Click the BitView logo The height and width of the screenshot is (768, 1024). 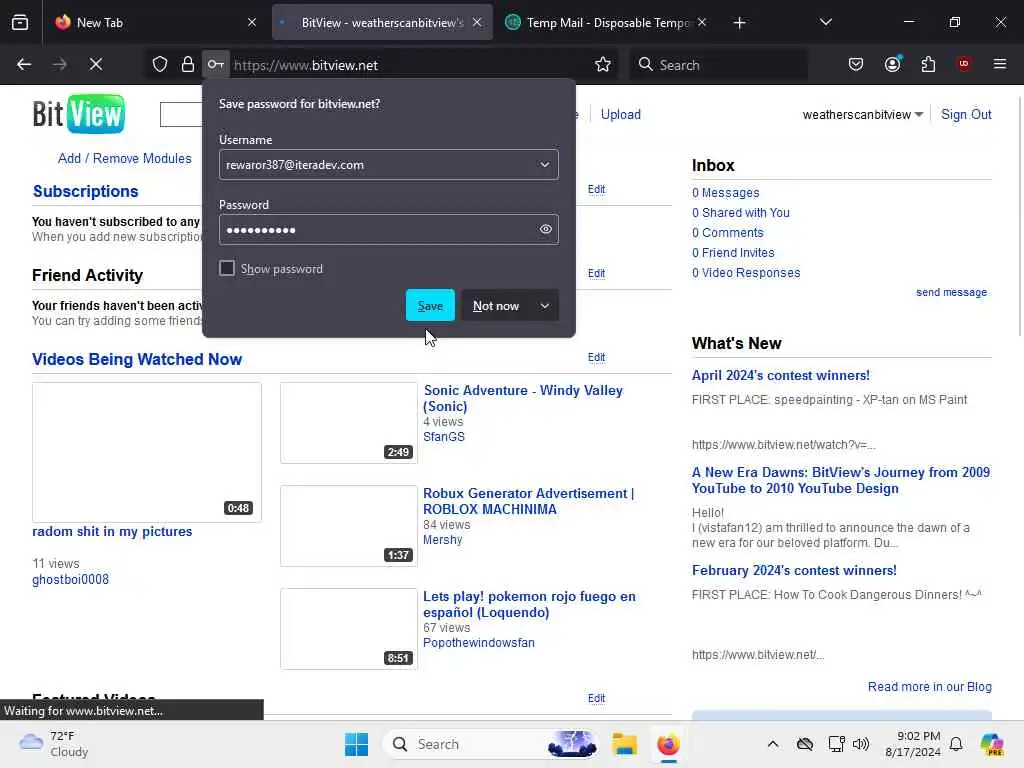79,114
